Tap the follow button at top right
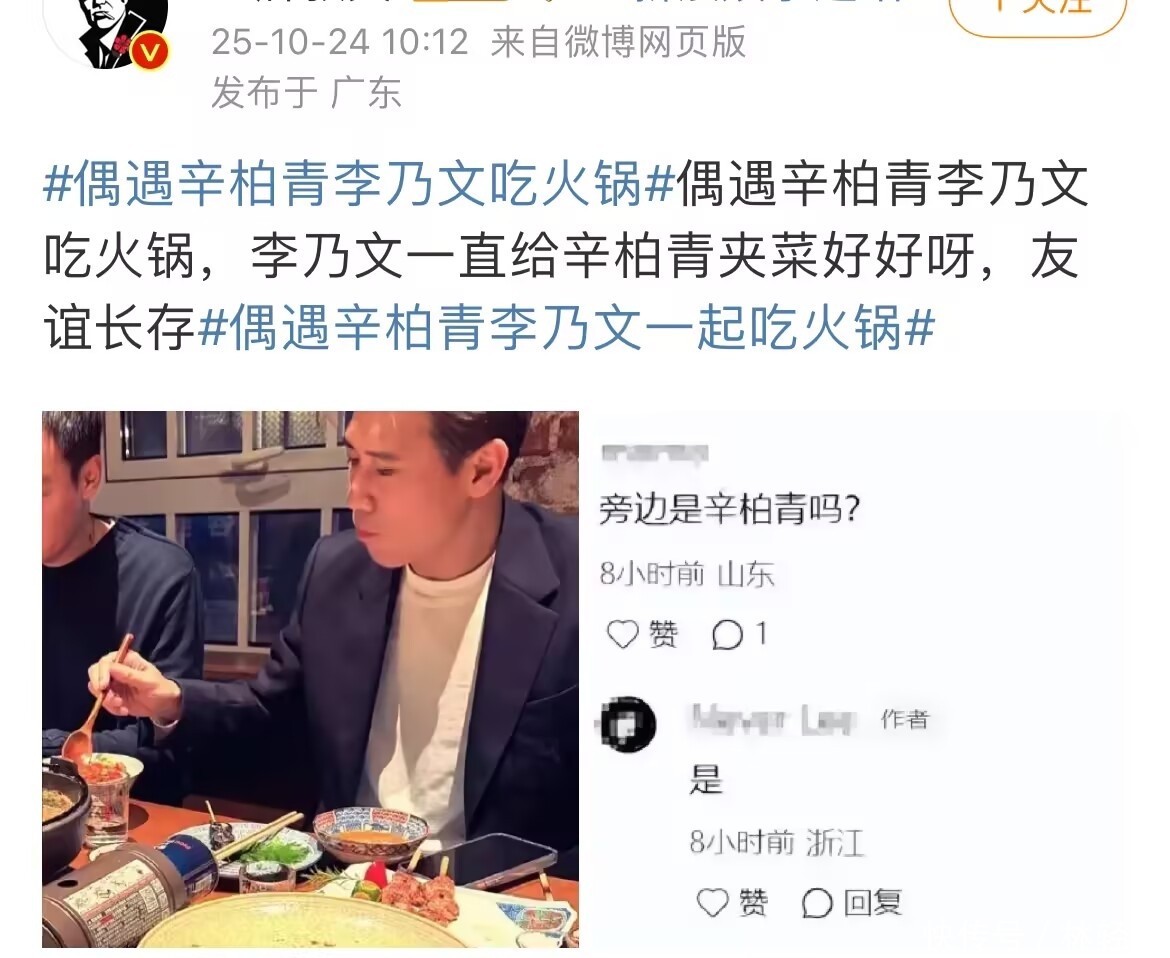This screenshot has width=1170, height=958. click(1037, 13)
